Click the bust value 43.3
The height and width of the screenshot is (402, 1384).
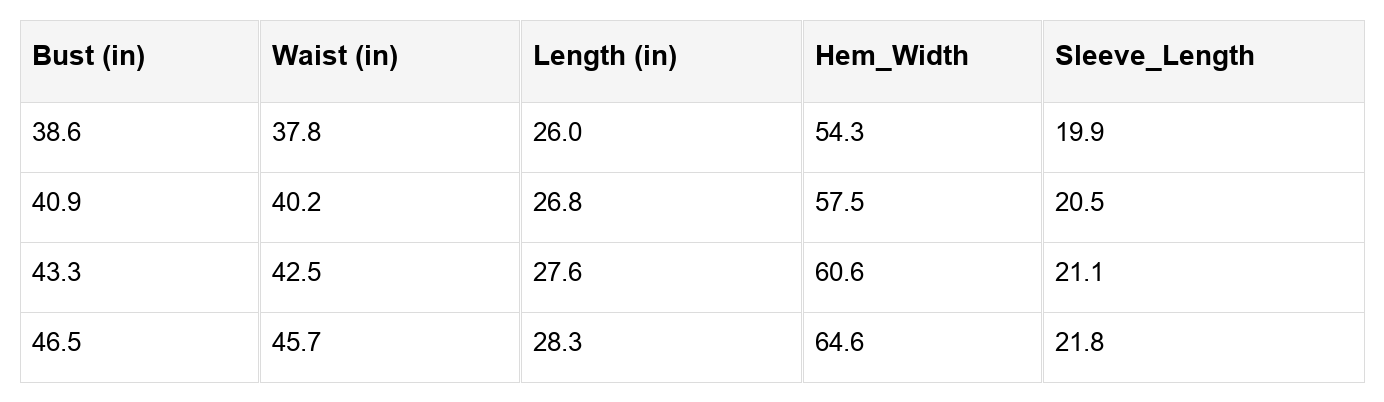57,273
